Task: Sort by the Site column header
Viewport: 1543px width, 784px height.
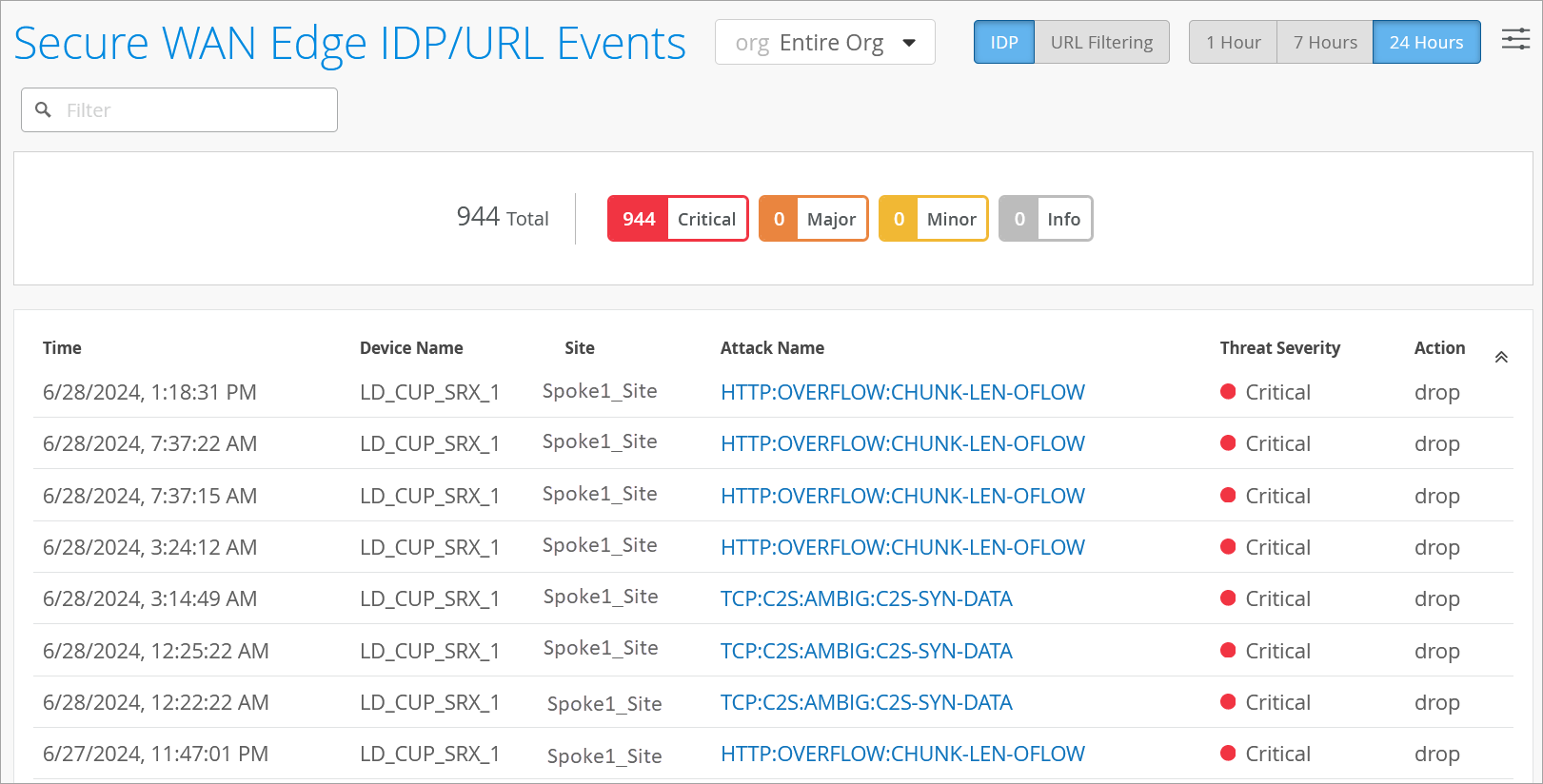Action: pyautogui.click(x=580, y=348)
